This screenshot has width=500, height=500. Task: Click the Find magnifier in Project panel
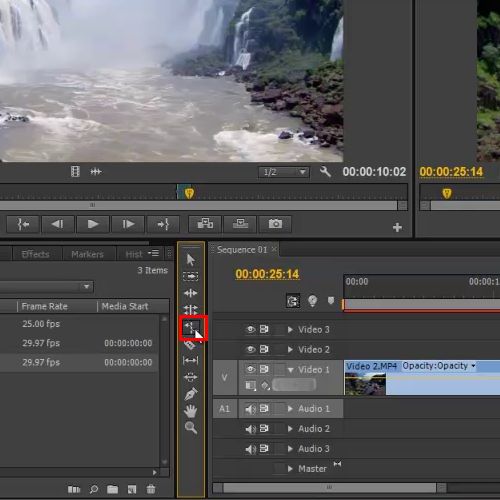94,489
